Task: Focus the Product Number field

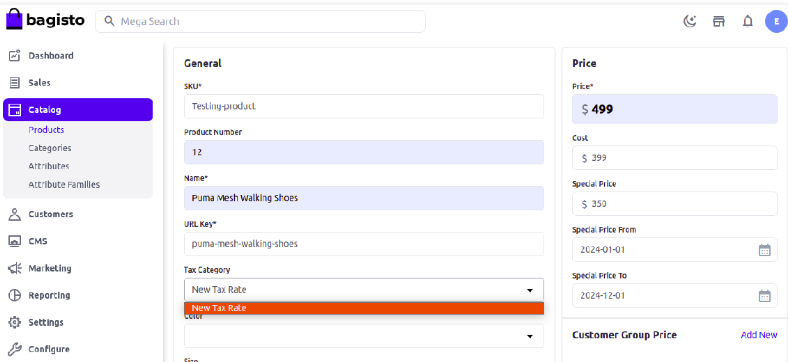Action: 364,152
